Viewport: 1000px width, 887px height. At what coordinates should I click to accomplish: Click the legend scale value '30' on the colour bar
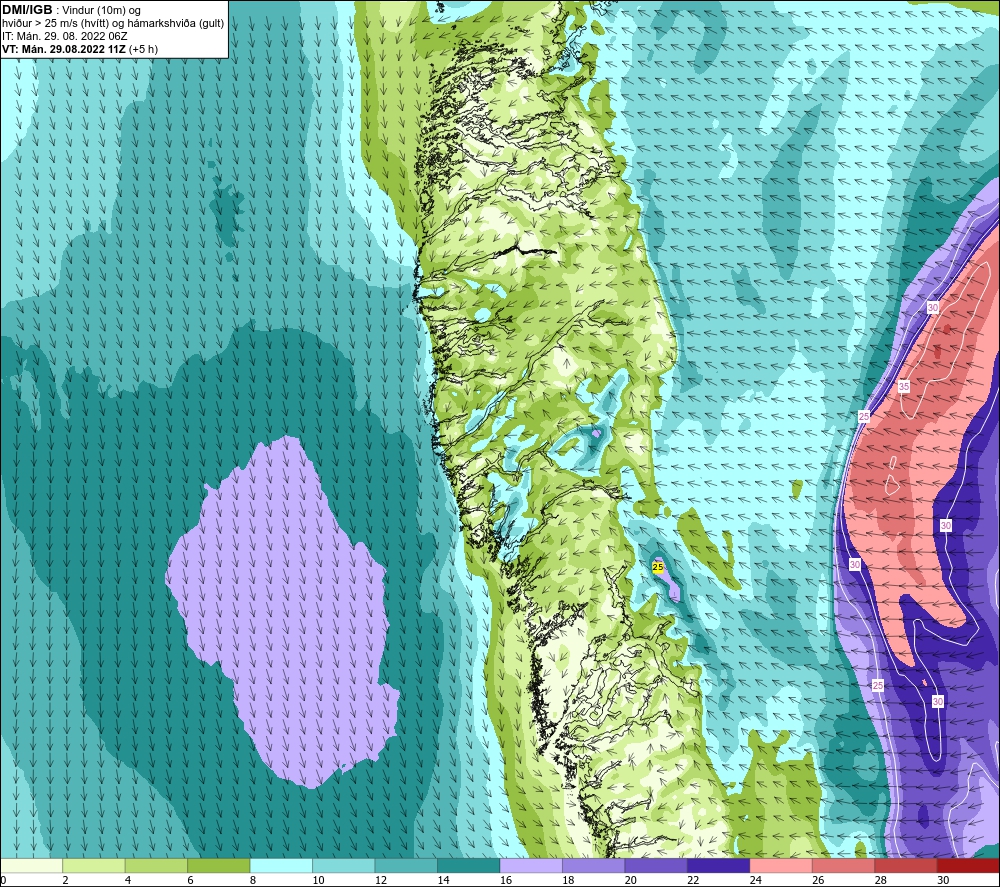(943, 880)
